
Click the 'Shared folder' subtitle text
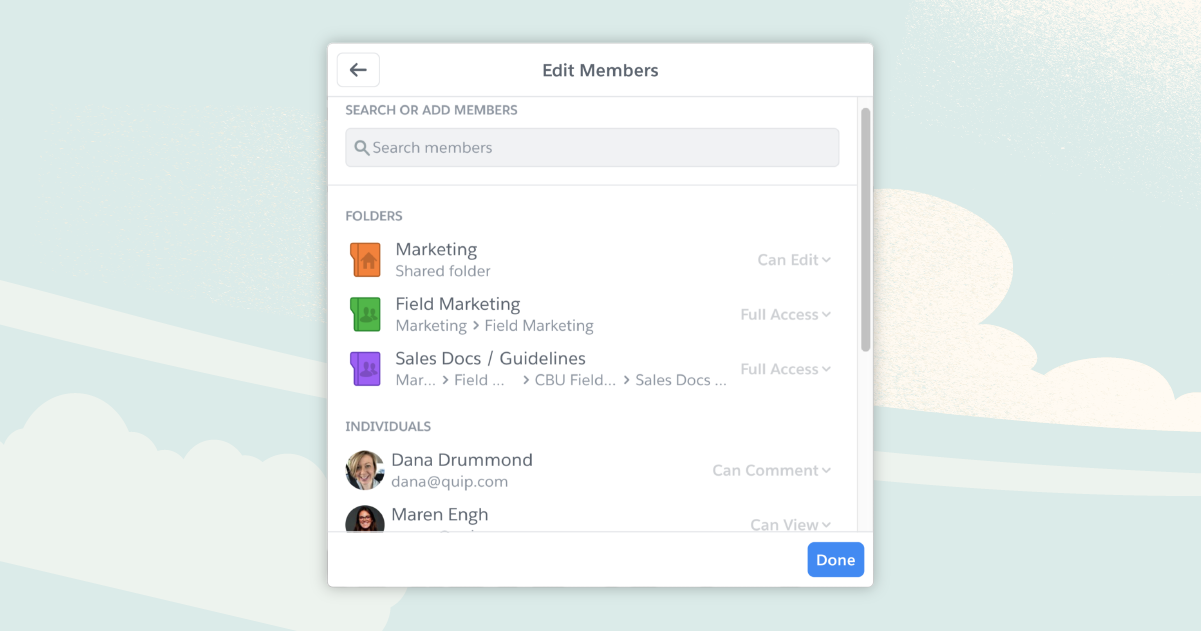(x=443, y=271)
